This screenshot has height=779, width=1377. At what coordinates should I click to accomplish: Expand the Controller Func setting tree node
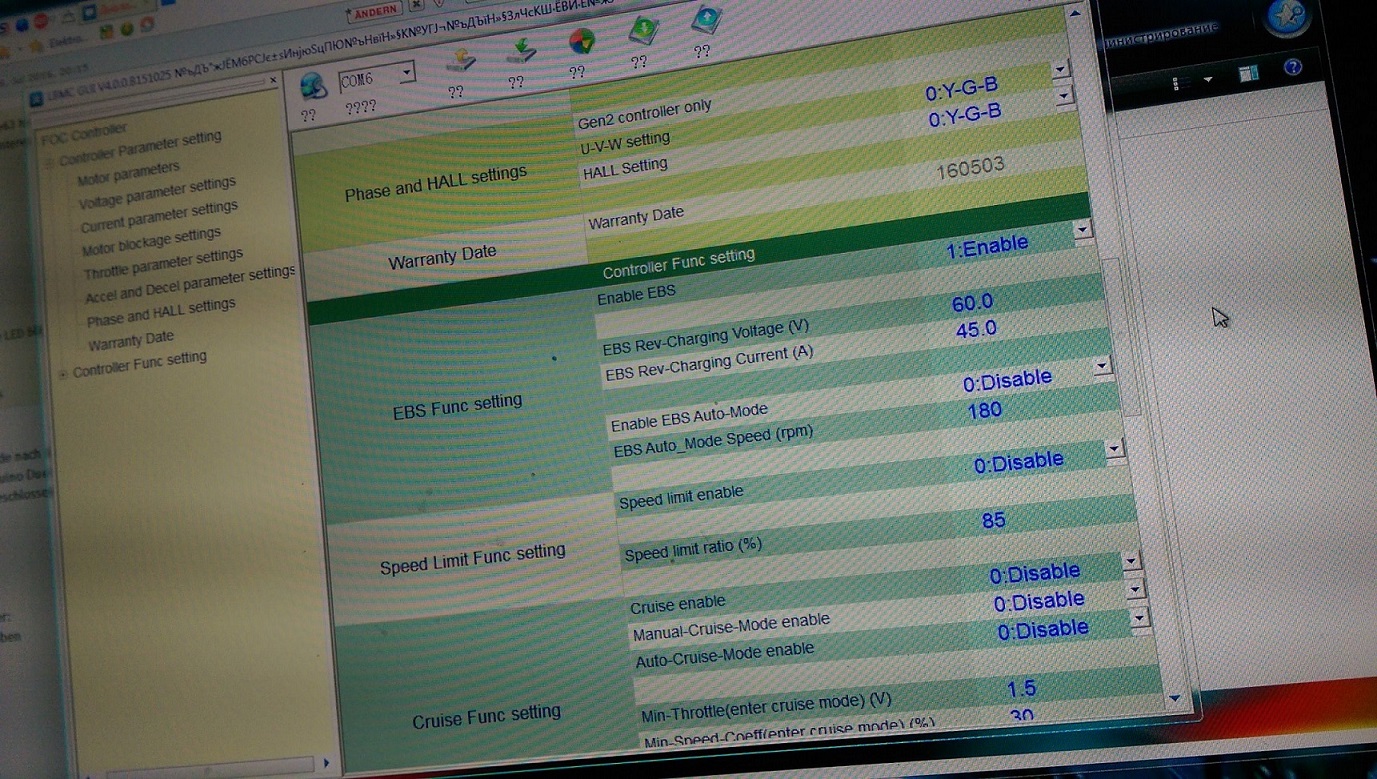coord(64,373)
